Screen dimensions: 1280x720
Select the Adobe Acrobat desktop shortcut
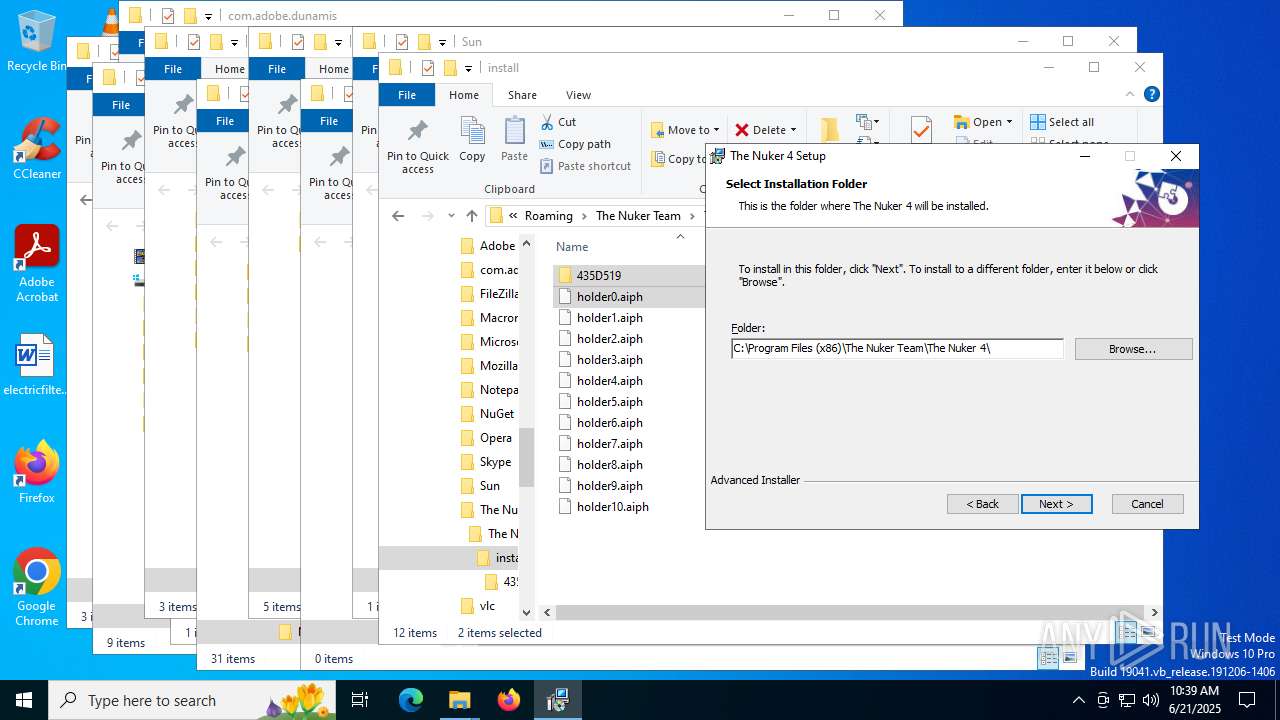(36, 264)
